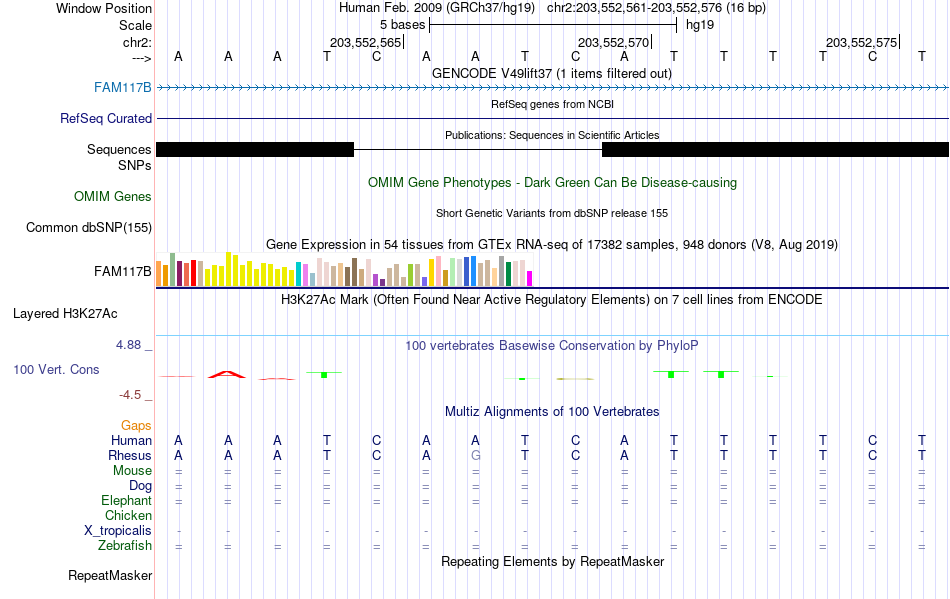Click the 4.88 PhyloP upper scale value
Viewport: 950px width, 599px height.
click(x=128, y=345)
